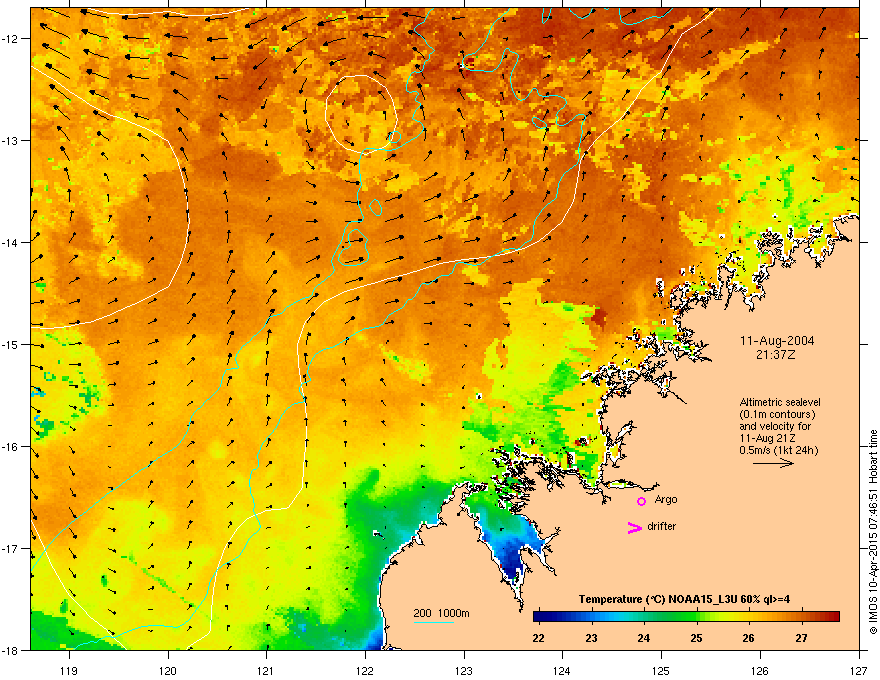
Task: Click the latitude '-17' axis label
Action: [x=11, y=548]
